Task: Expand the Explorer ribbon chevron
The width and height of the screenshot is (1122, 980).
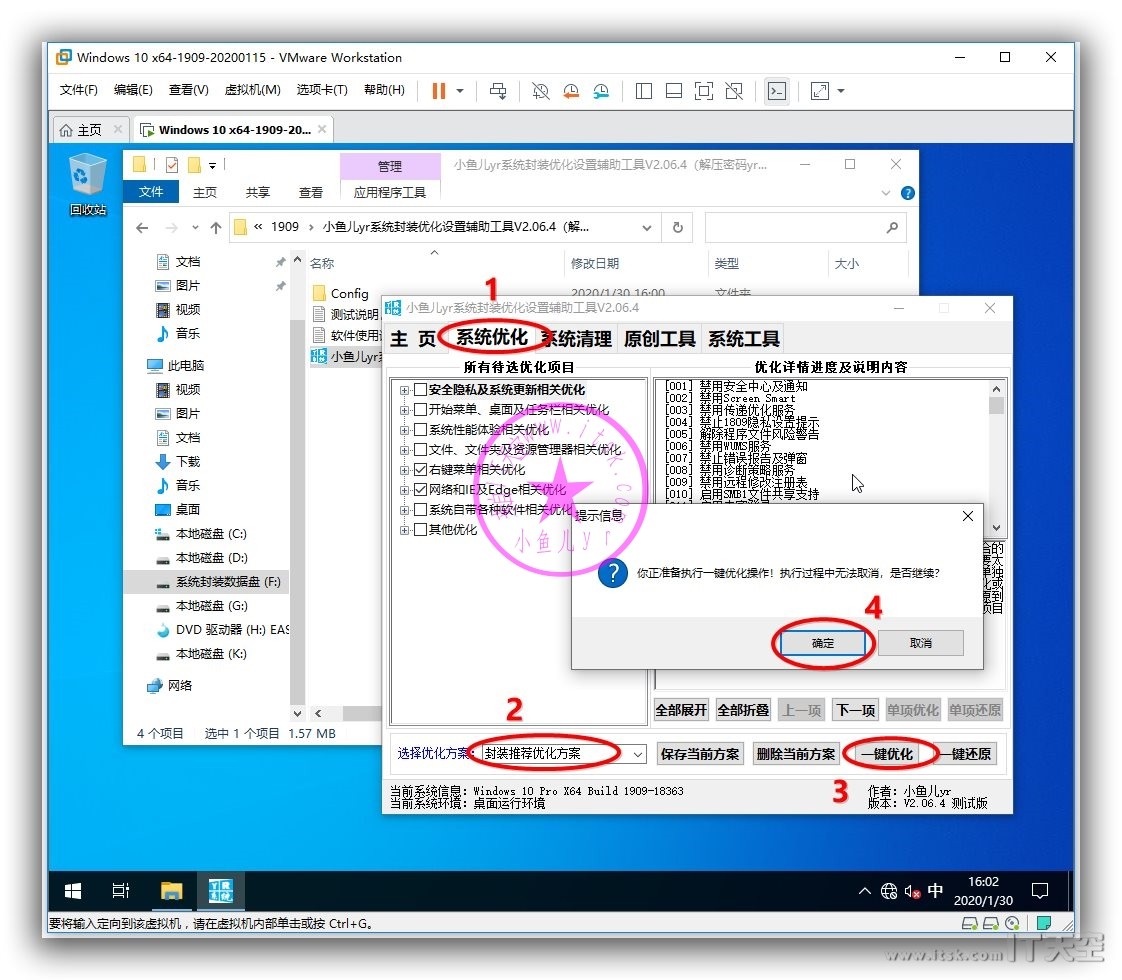Action: coord(886,193)
